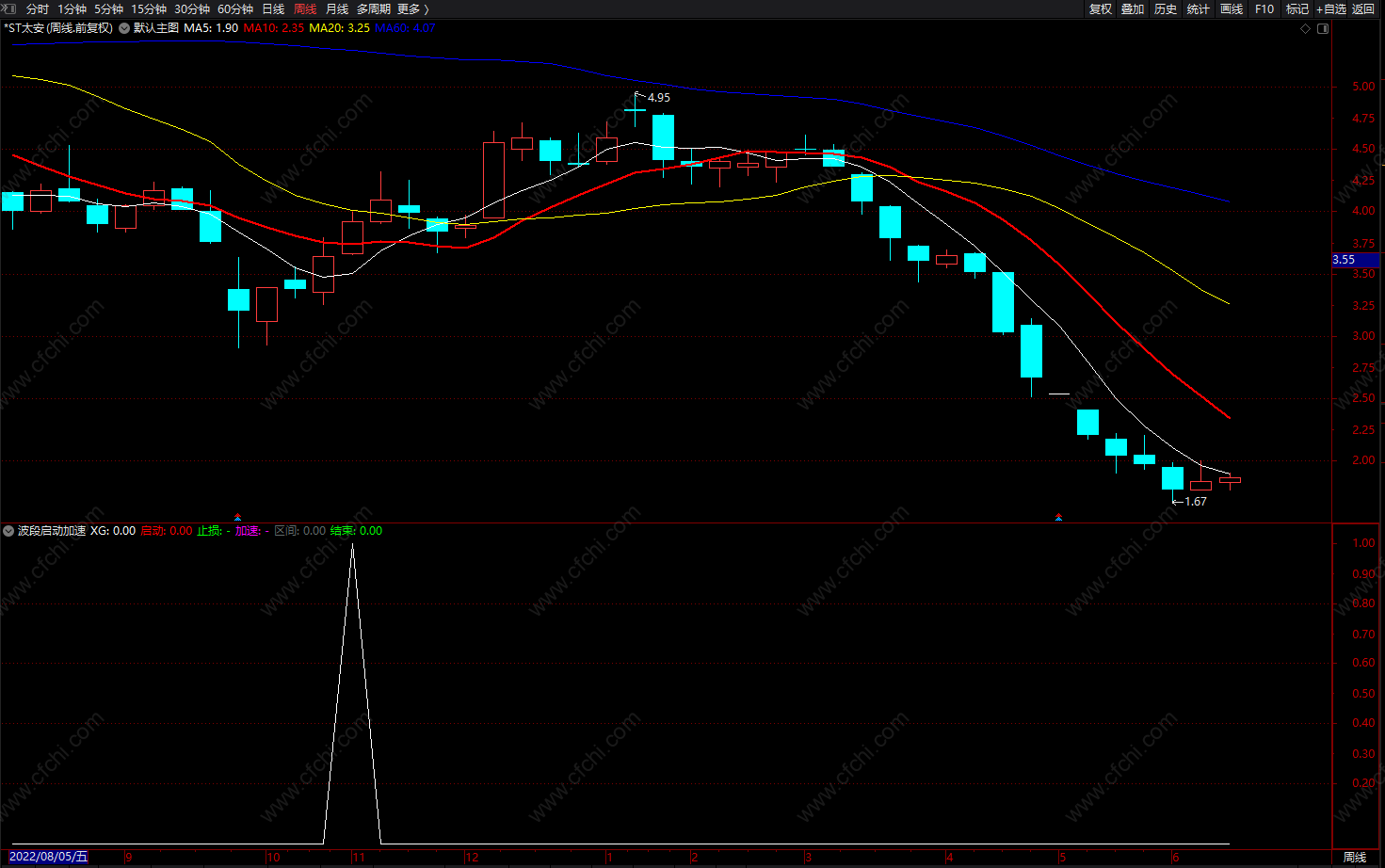1385x868 pixels.
Task: Select the 5分钟 timeframe
Action: click(x=108, y=8)
